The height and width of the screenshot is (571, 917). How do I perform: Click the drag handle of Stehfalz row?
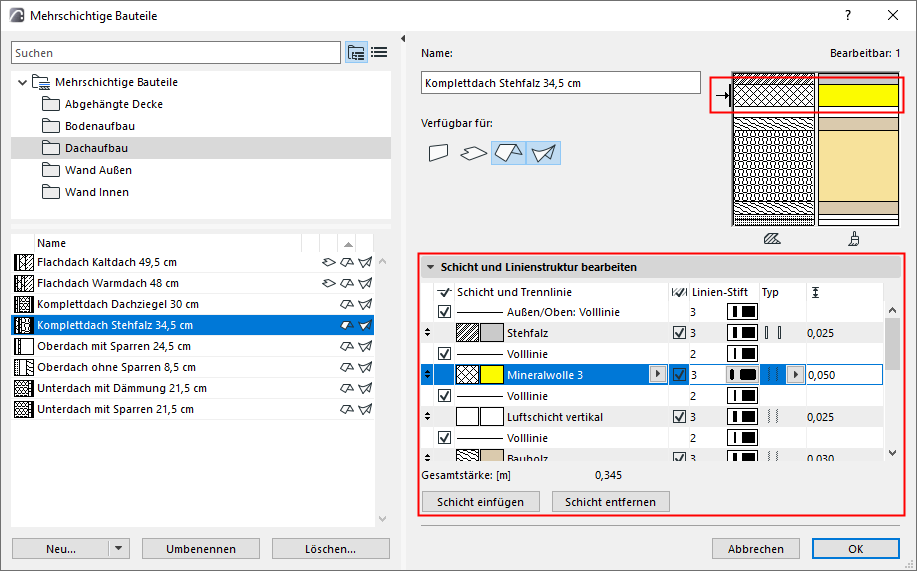tap(428, 333)
